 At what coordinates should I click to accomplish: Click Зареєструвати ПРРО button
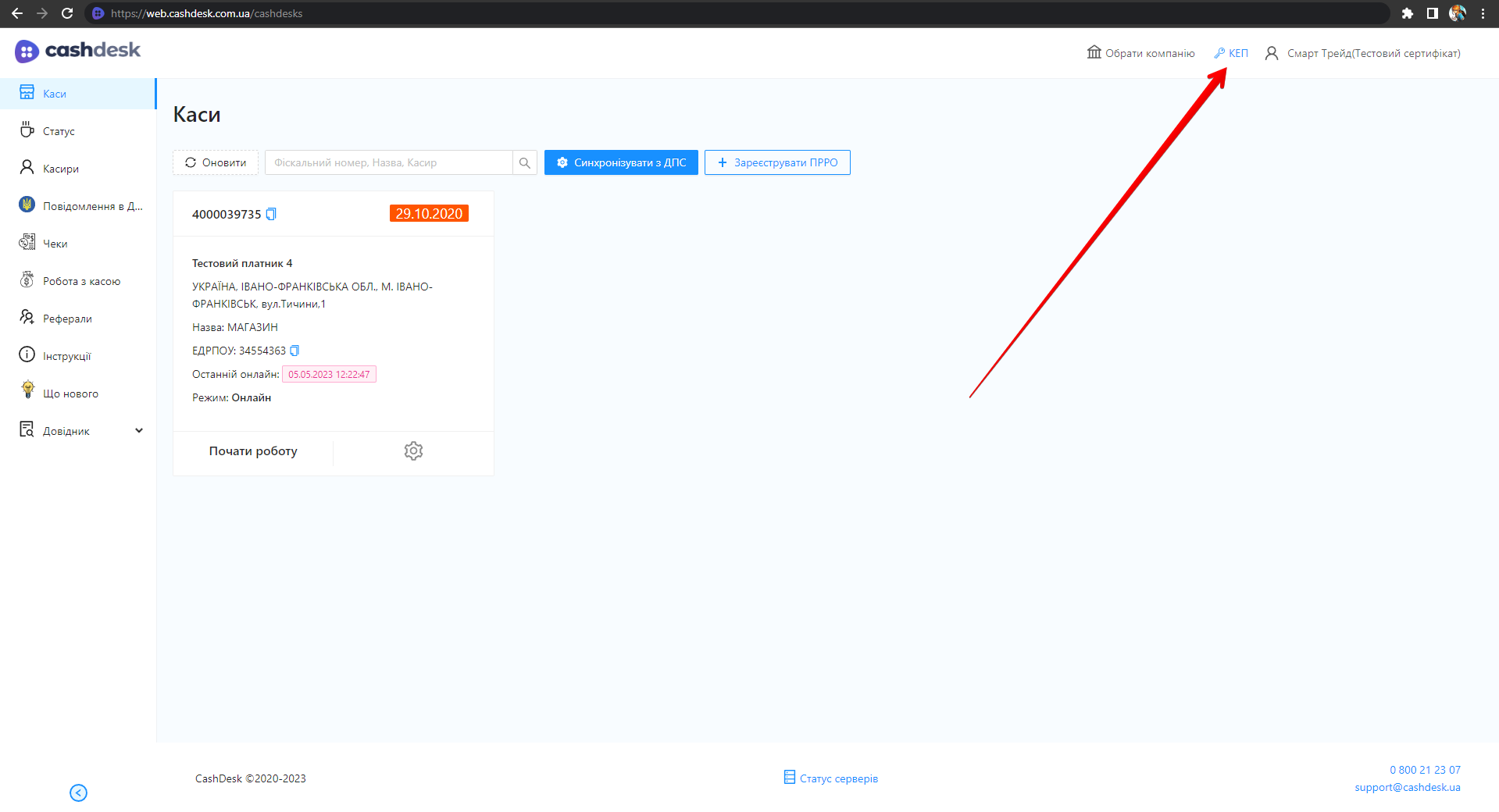pos(777,162)
